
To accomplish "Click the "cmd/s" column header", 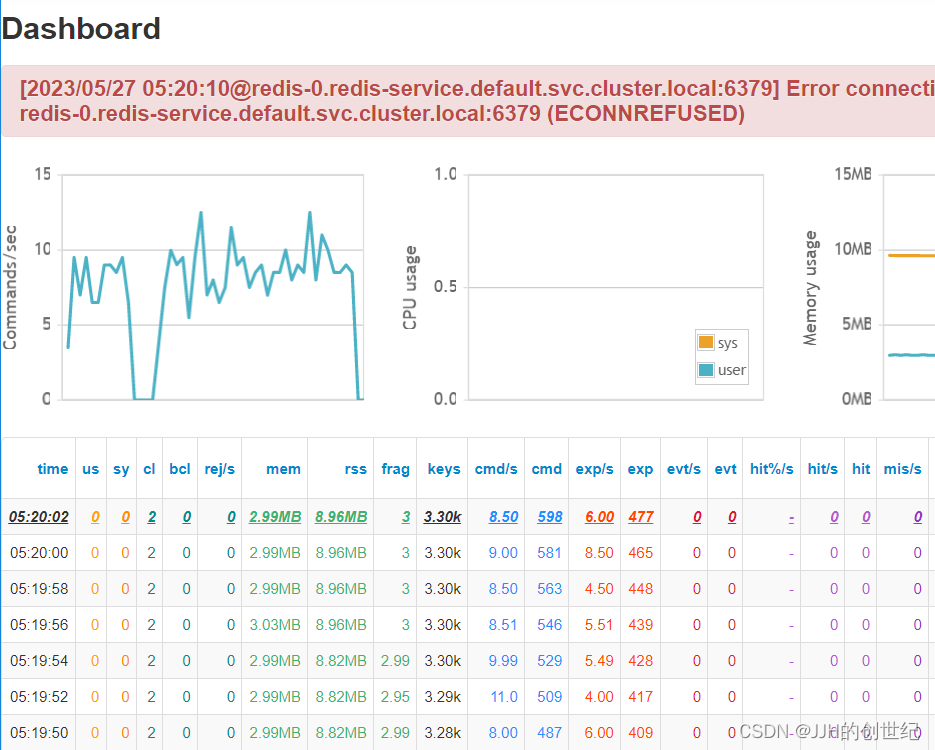I will [495, 468].
